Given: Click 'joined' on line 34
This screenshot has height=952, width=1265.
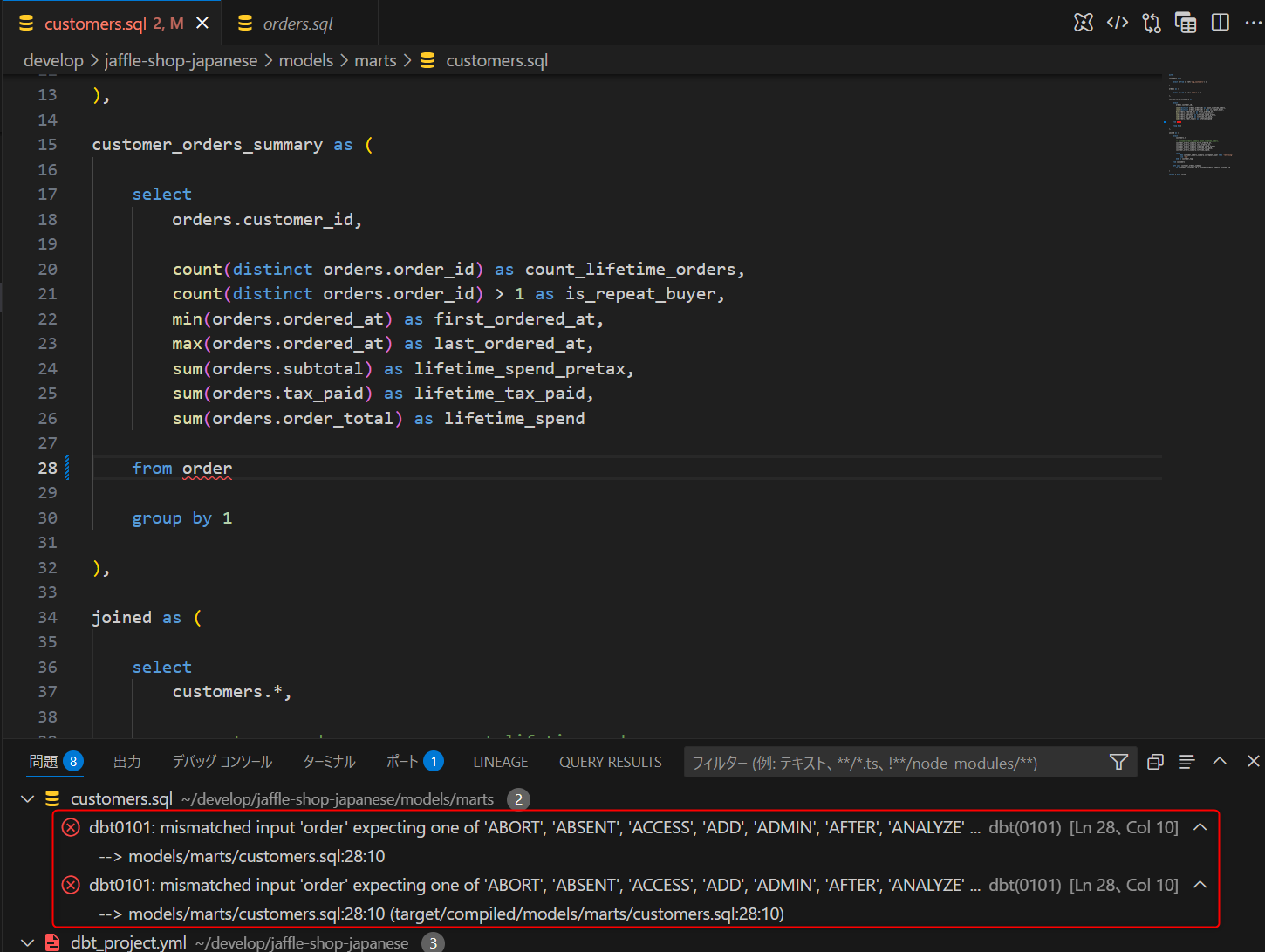Looking at the screenshot, I should tap(122, 618).
